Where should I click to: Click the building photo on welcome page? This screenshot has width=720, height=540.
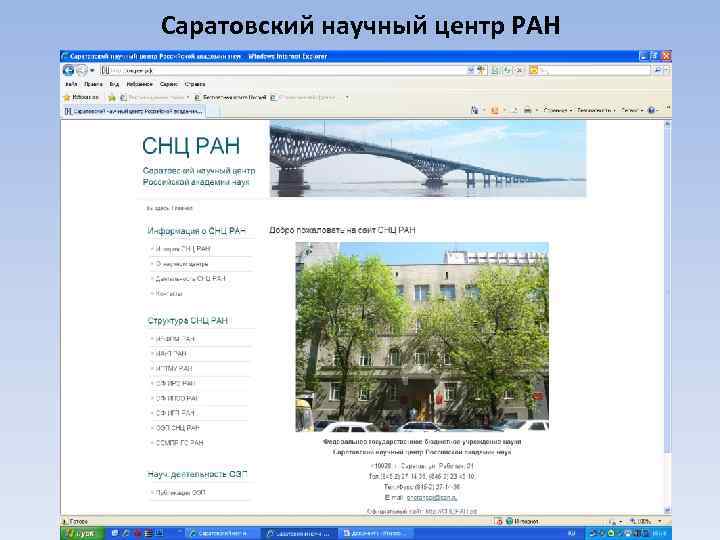pos(422,337)
